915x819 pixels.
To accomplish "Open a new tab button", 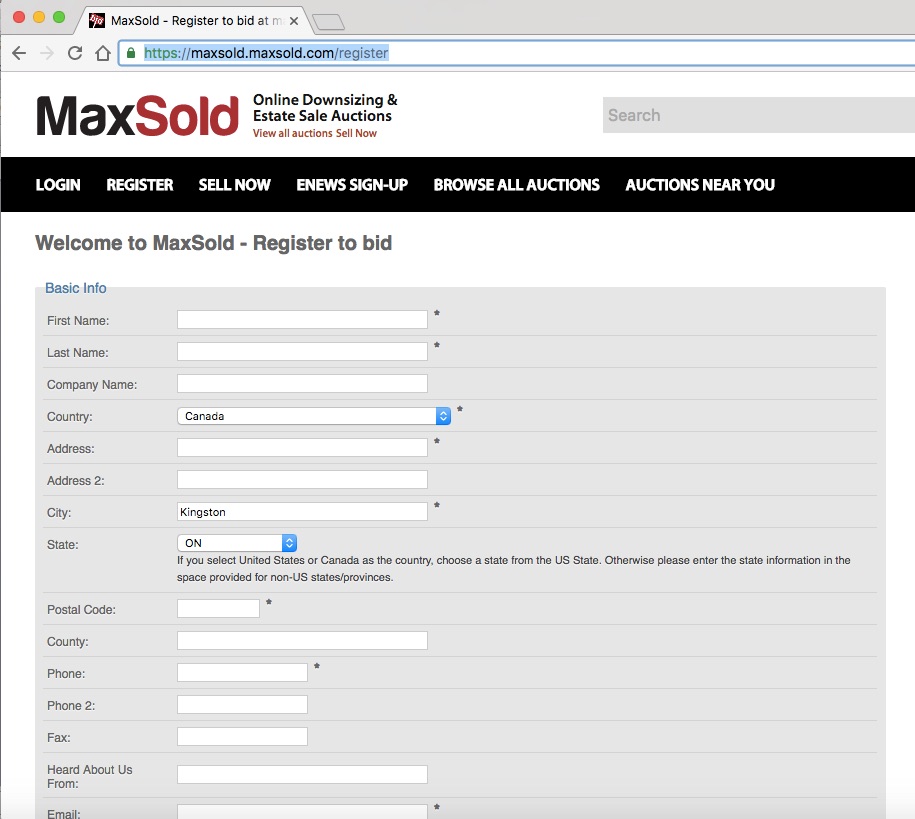I will point(329,22).
